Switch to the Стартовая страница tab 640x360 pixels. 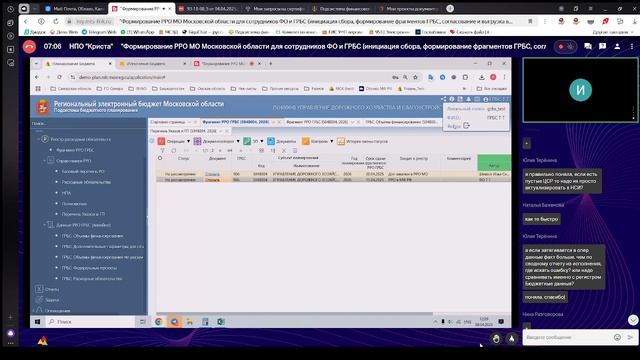point(168,122)
